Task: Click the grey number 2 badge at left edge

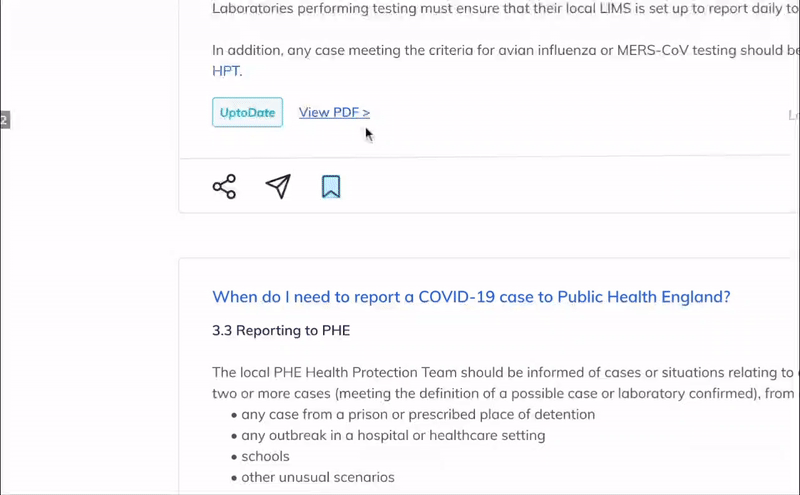Action: point(5,120)
